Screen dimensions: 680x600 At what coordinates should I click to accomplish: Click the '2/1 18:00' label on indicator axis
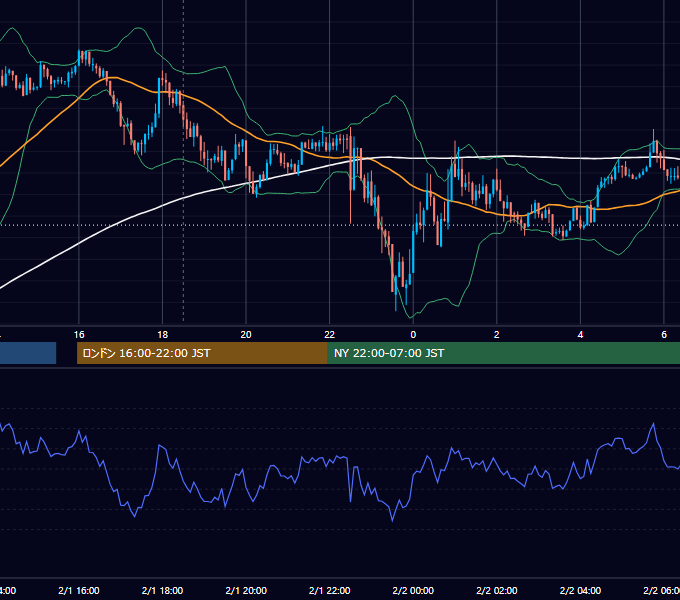tap(162, 590)
